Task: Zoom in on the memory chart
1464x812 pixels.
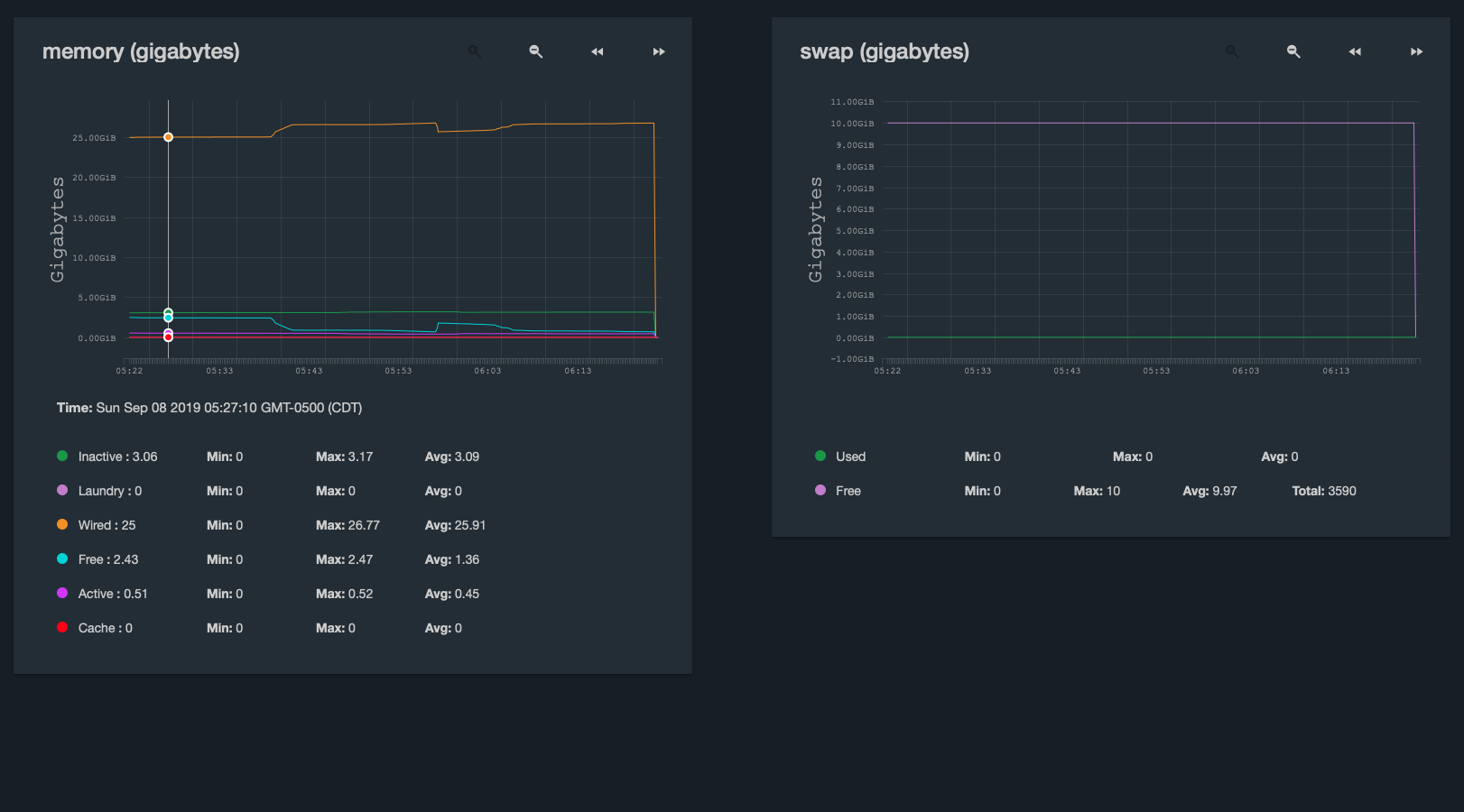Action: [474, 51]
